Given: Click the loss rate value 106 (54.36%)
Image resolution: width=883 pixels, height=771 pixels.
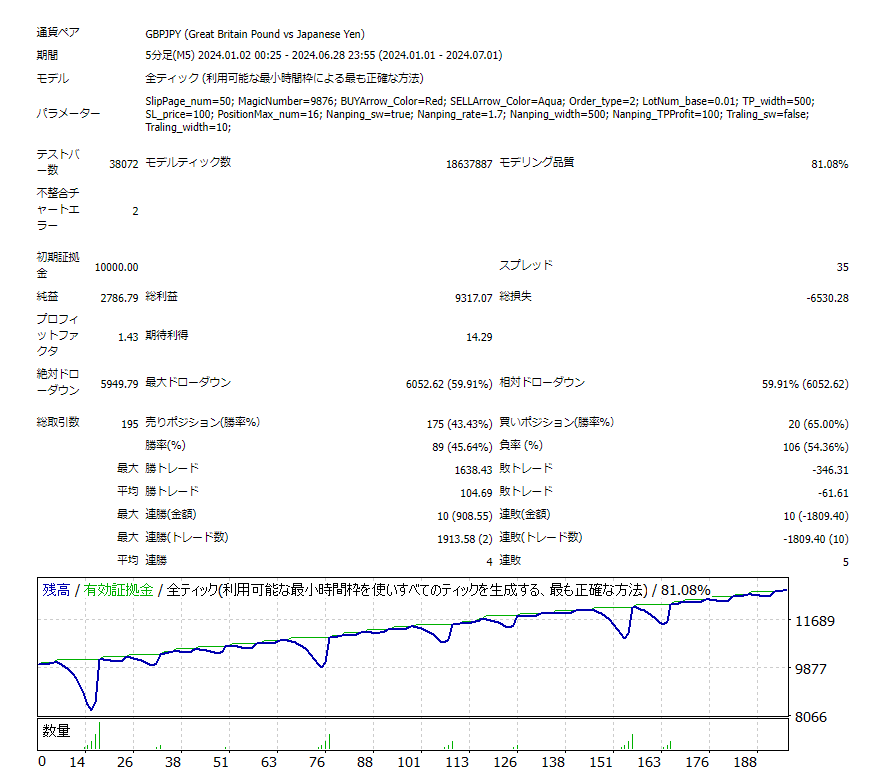Looking at the screenshot, I should click(815, 447).
